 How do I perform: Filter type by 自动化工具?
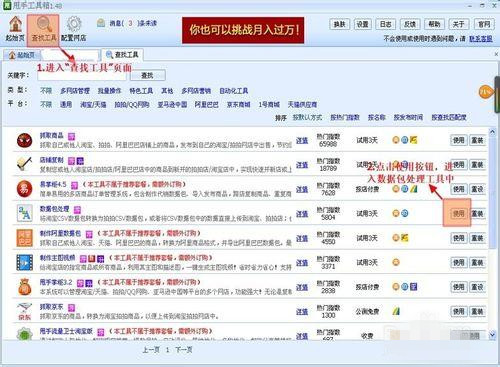point(234,91)
